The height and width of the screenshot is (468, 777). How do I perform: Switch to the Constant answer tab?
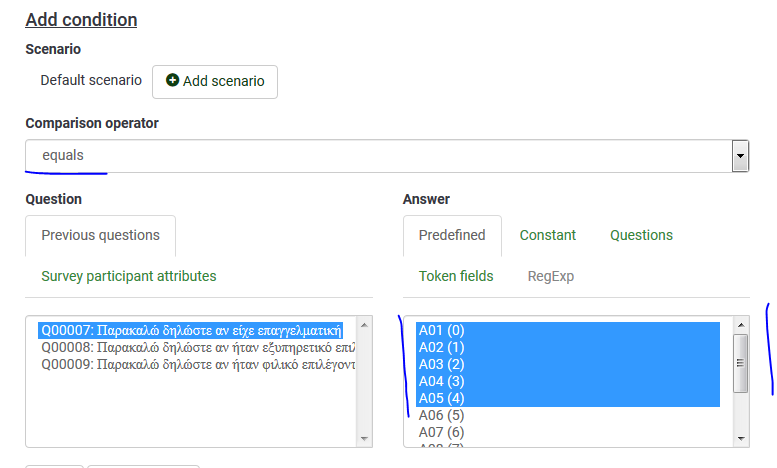coord(548,235)
